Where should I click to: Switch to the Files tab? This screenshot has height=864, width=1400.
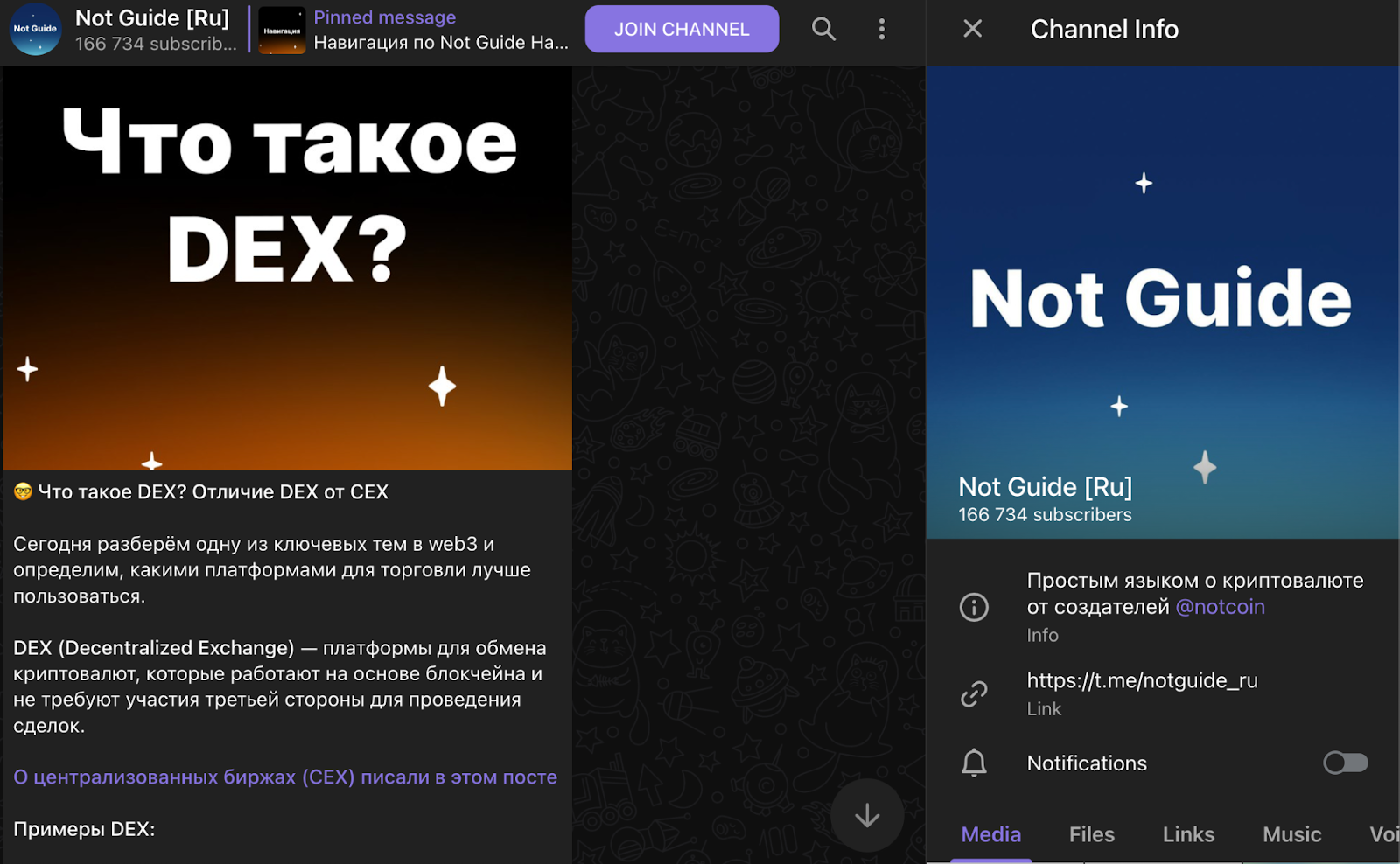1090,834
